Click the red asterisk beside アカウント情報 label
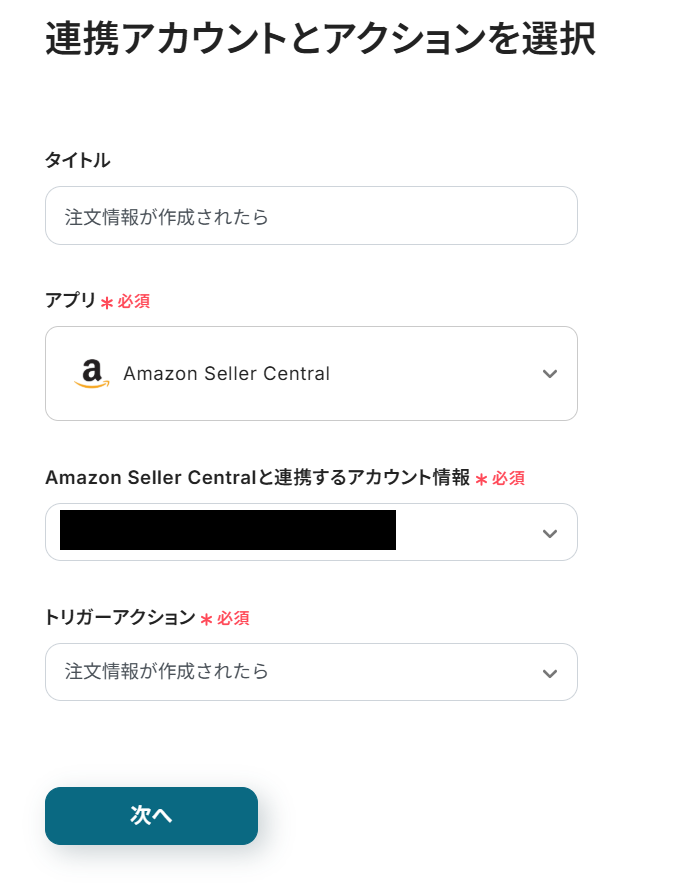Image resolution: width=692 pixels, height=894 pixels. [x=481, y=480]
